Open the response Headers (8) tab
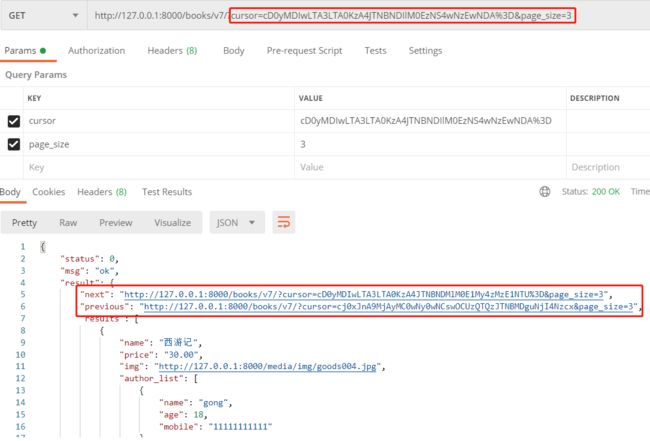 [102, 192]
